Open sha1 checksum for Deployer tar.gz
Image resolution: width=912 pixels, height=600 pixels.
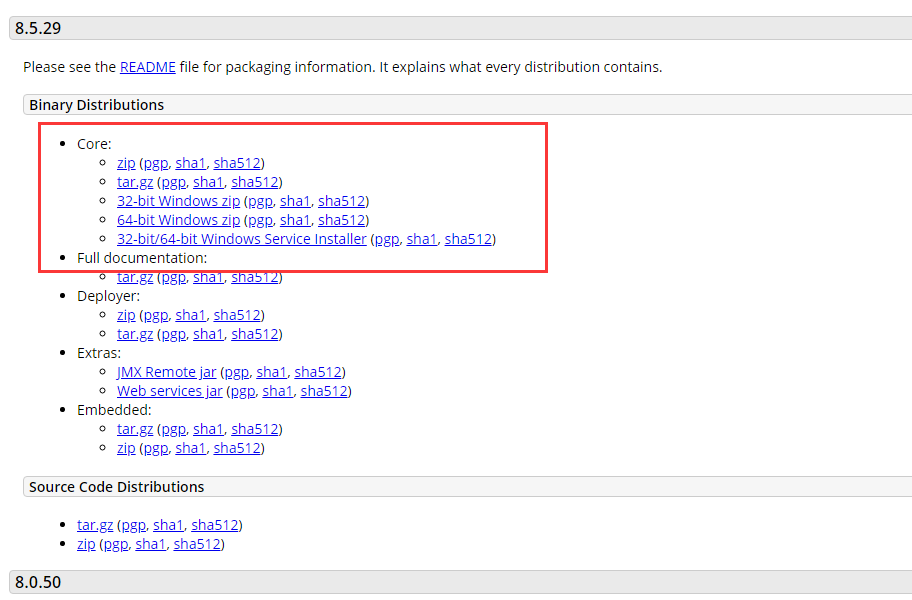point(208,334)
